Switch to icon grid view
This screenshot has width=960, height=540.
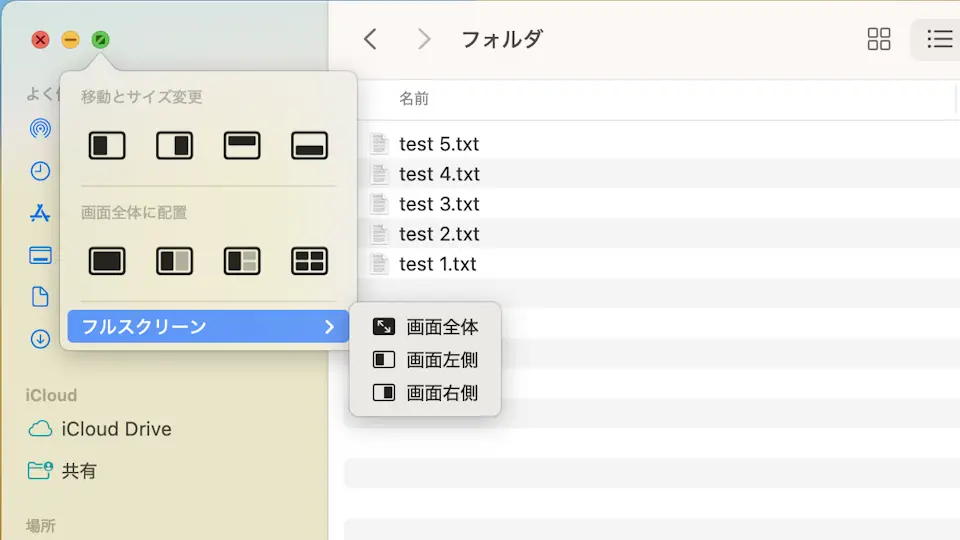(x=879, y=39)
